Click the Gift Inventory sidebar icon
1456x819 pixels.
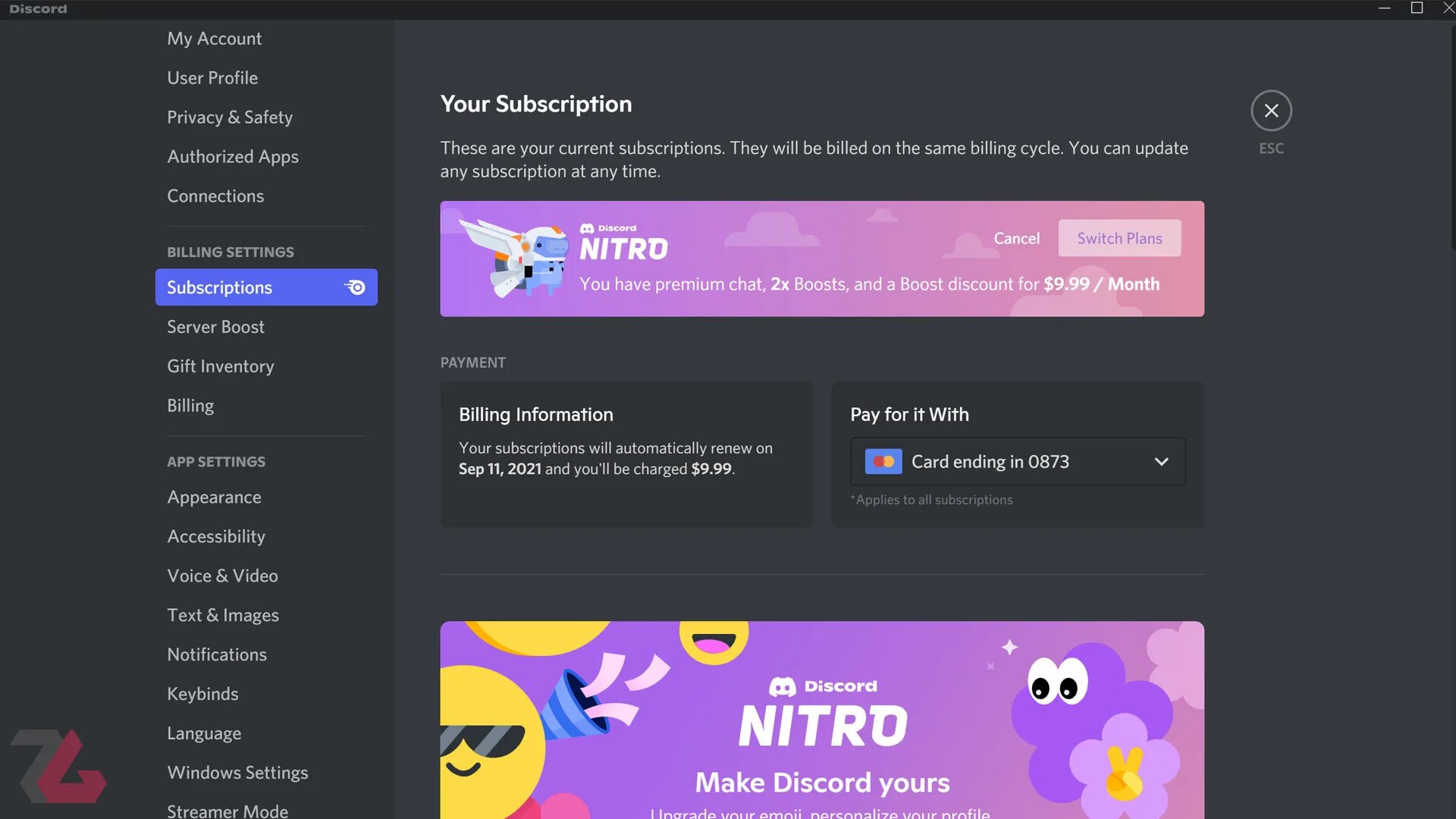tap(220, 365)
